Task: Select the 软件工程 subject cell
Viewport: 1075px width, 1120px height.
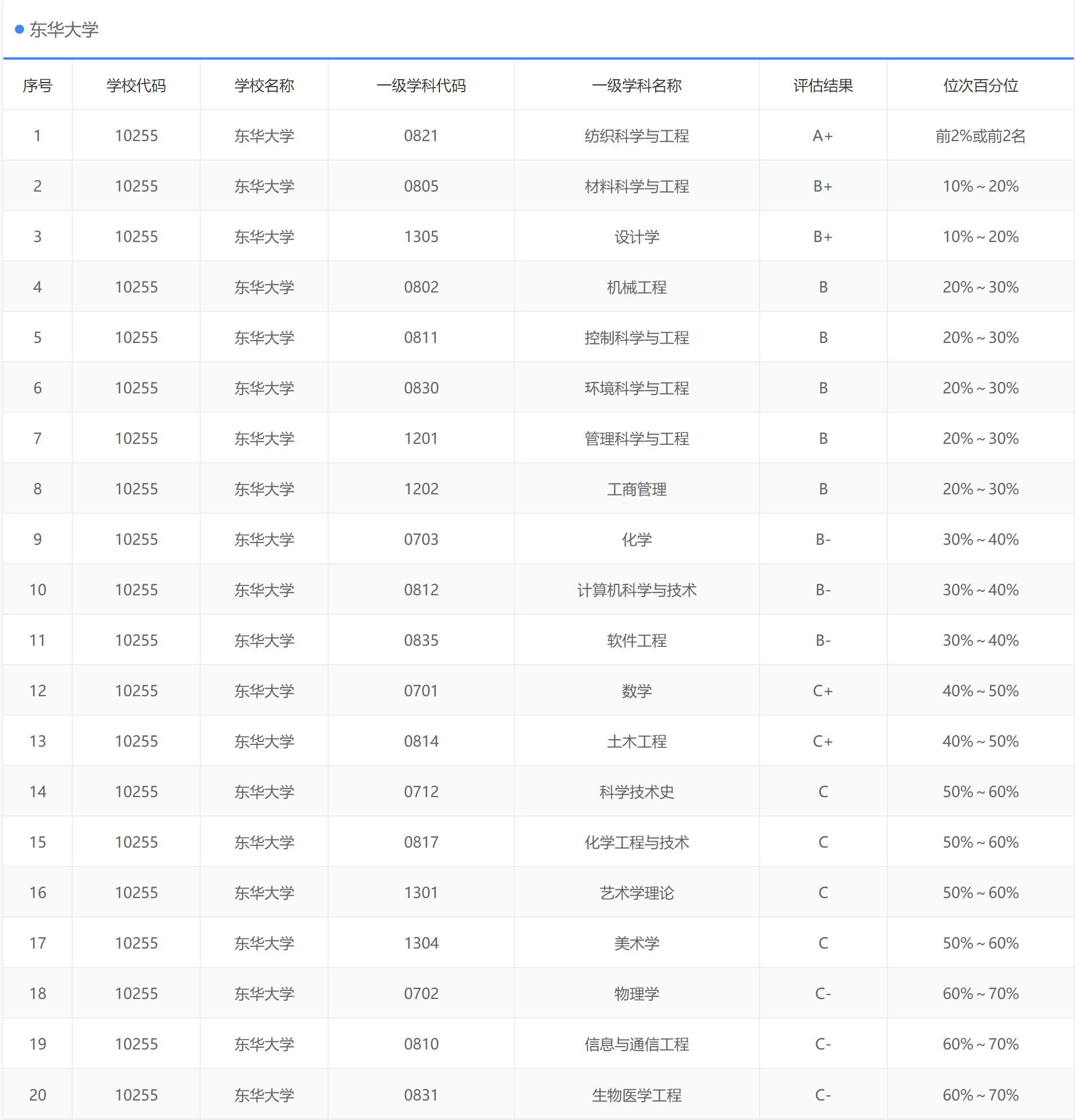Action: [x=637, y=641]
